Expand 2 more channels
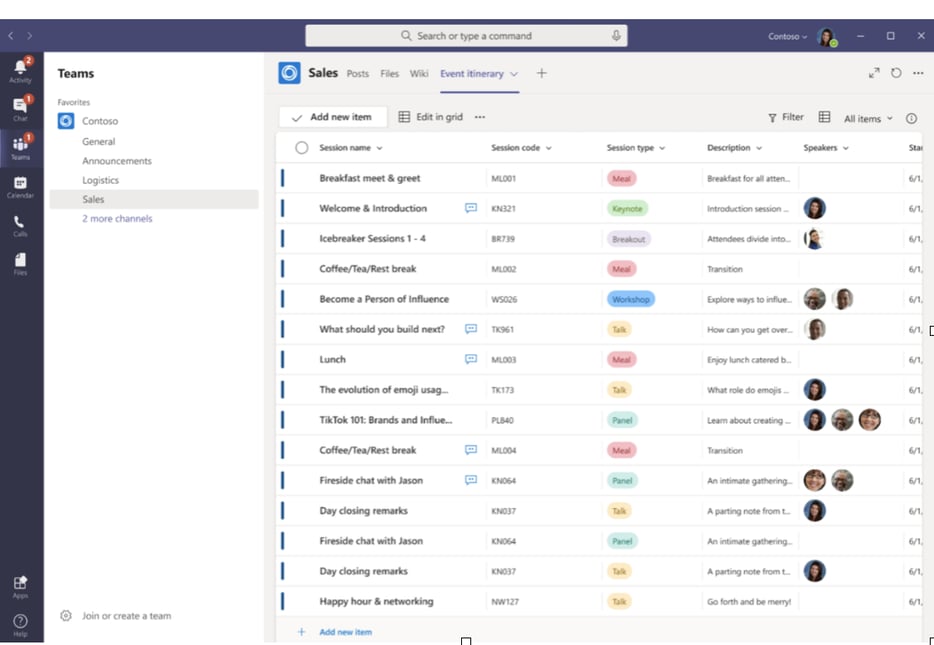The height and width of the screenshot is (645, 934). pyautogui.click(x=117, y=219)
